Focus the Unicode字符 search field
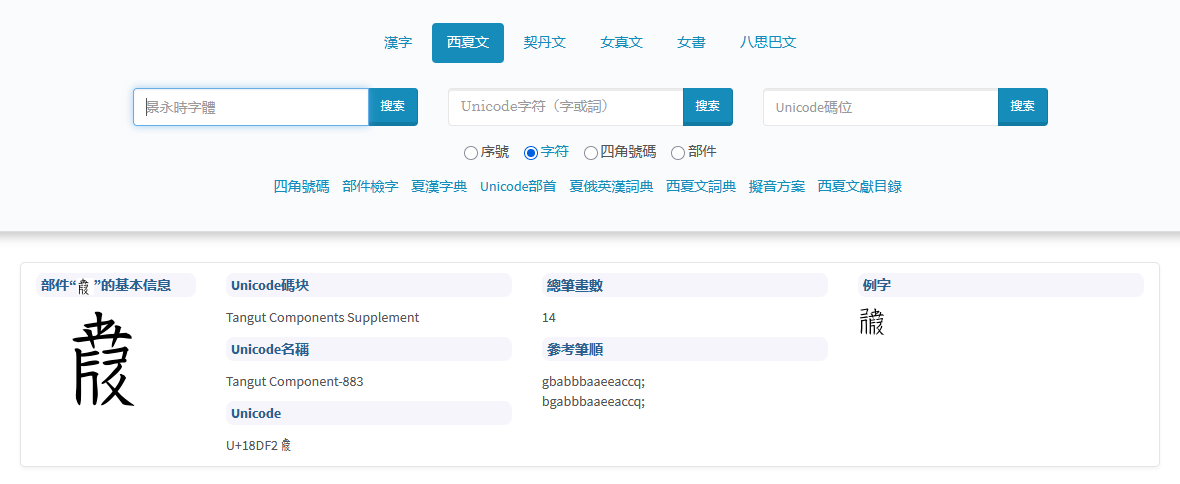This screenshot has width=1180, height=484. (x=566, y=107)
